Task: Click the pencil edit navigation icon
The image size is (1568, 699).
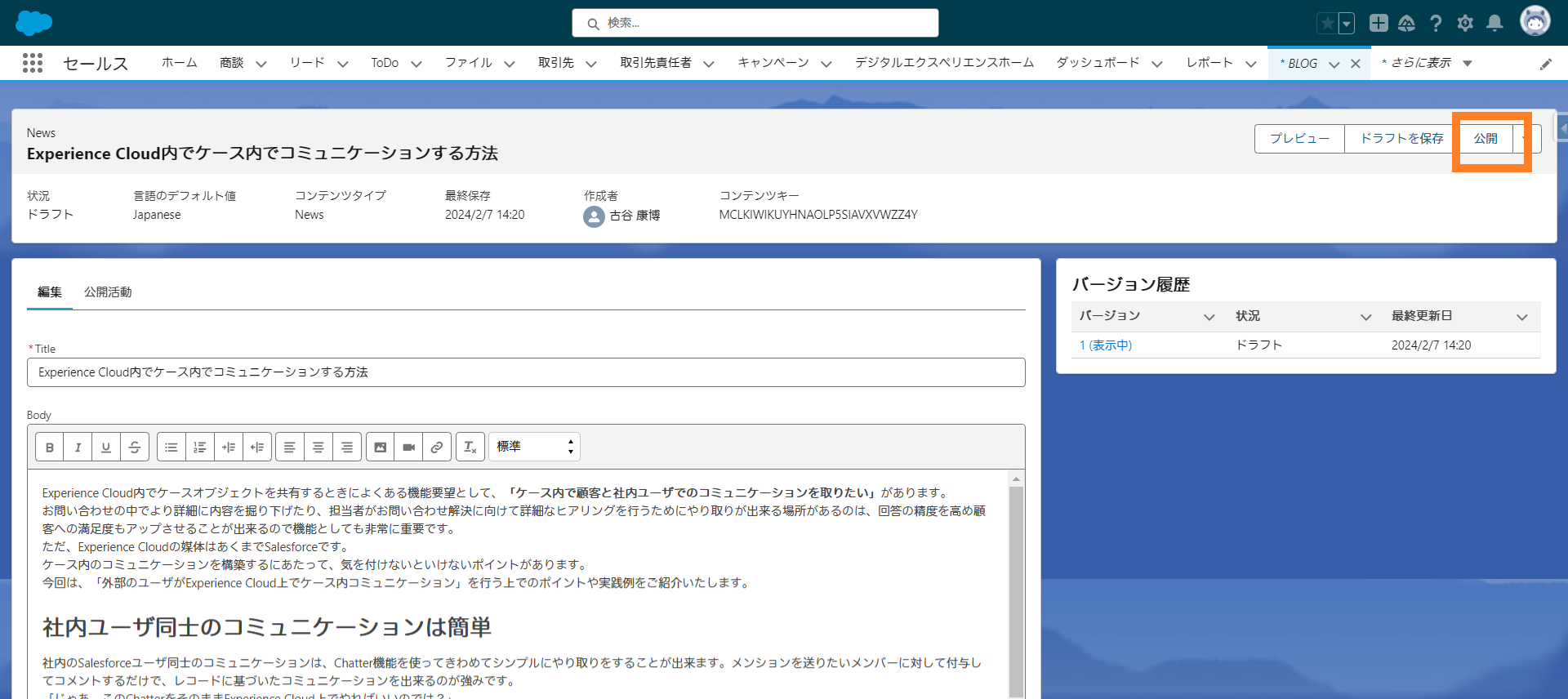Action: click(x=1546, y=64)
